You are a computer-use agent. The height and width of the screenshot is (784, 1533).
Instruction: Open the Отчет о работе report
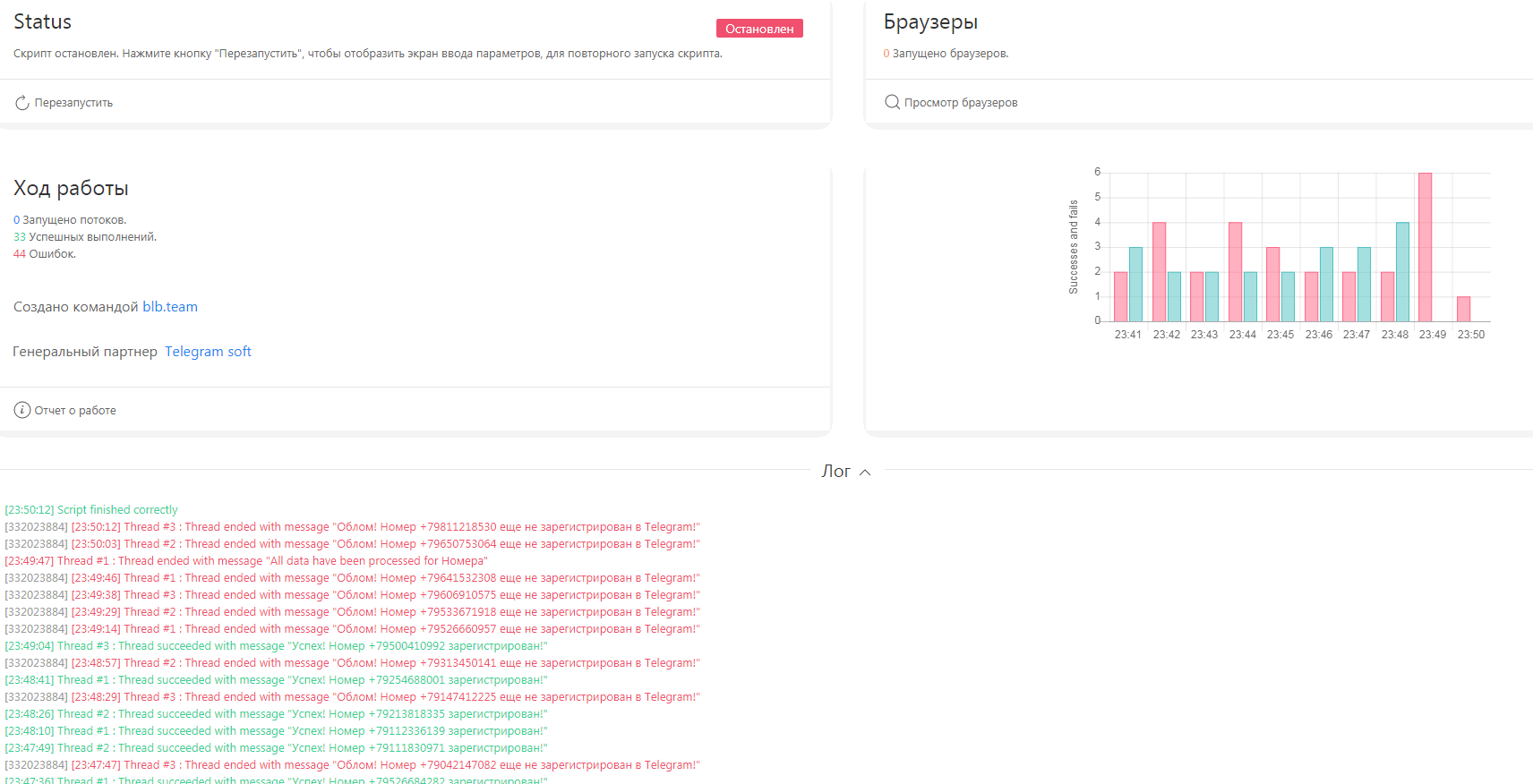click(75, 411)
